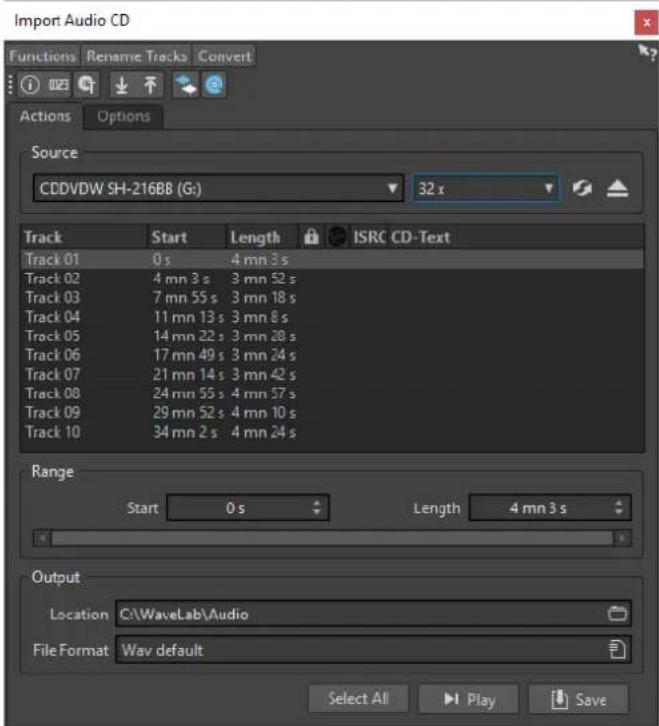Viewport: 659px width, 726px height.
Task: Click the 34 mn 2 s start value
Action: 185,432
